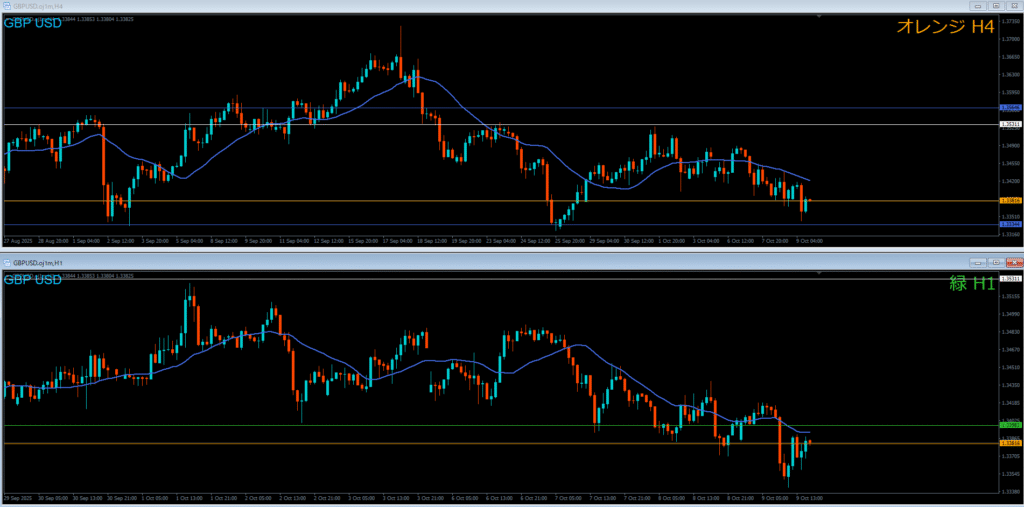Minimize the upper GBPUSD H4 chart window
This screenshot has width=1024, height=507.
point(977,6)
